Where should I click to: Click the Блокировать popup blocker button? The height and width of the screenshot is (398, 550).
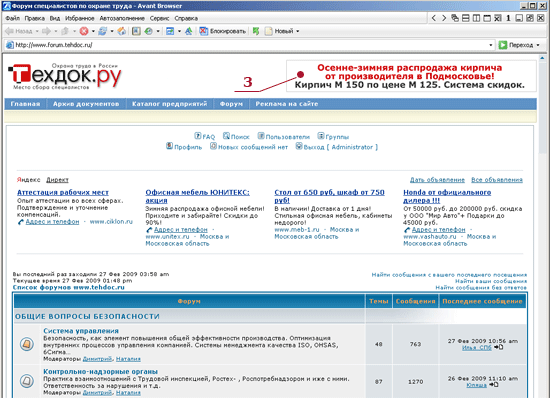(x=223, y=31)
